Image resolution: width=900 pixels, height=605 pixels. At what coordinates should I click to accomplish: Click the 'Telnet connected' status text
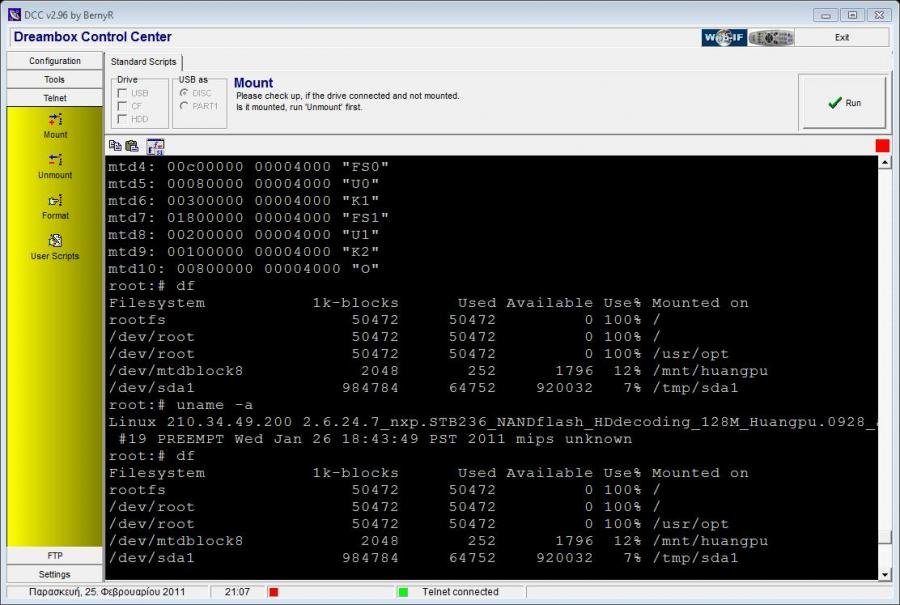pyautogui.click(x=460, y=592)
